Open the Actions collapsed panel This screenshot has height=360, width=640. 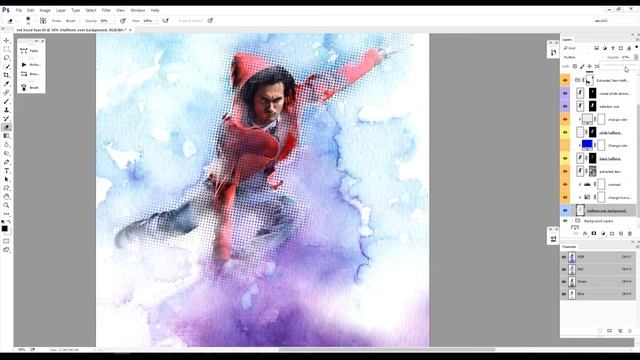(x=31, y=64)
